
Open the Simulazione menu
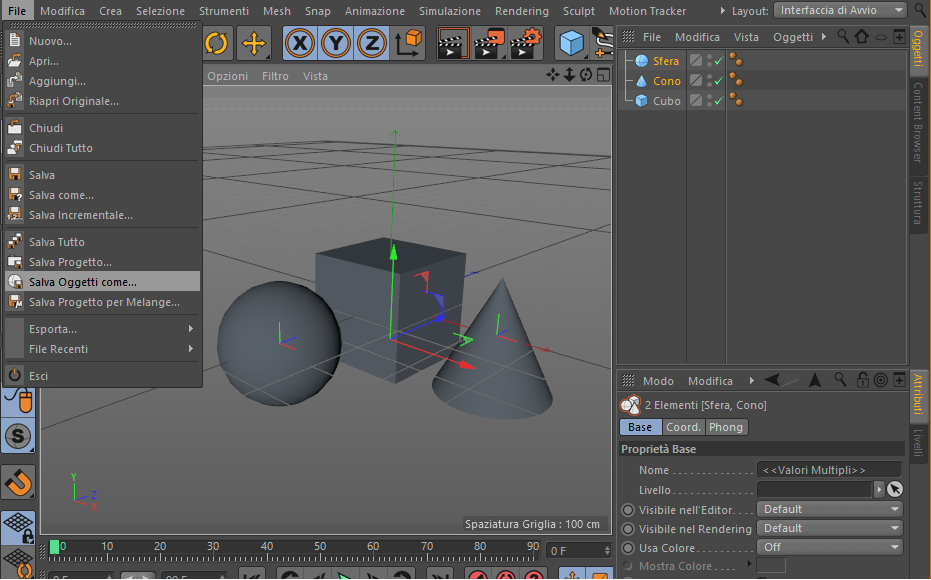(x=449, y=11)
